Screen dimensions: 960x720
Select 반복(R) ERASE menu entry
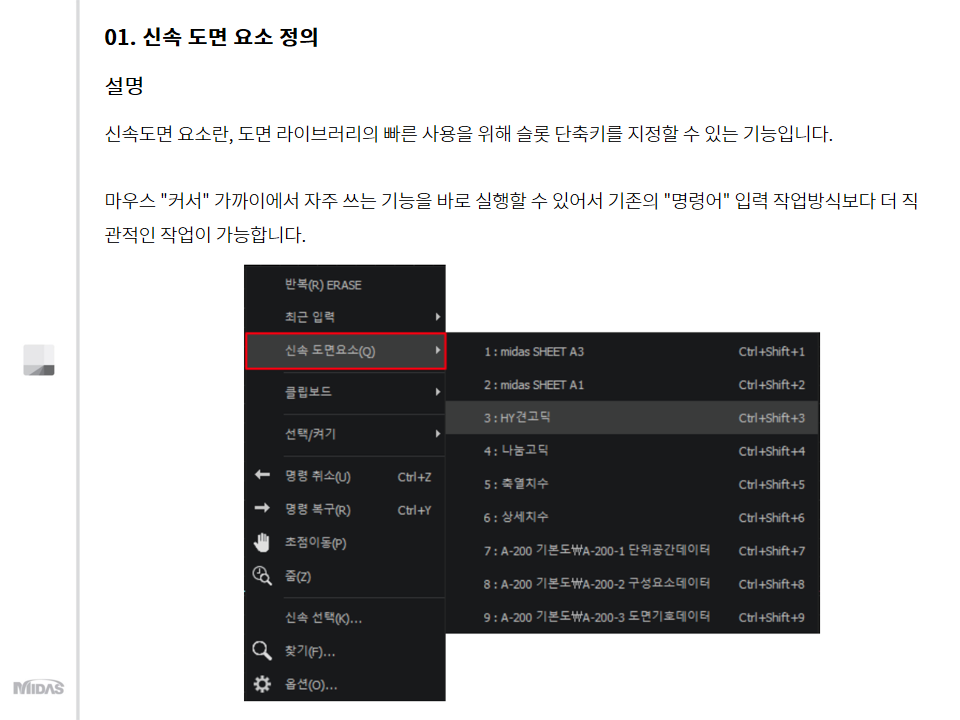tap(323, 285)
